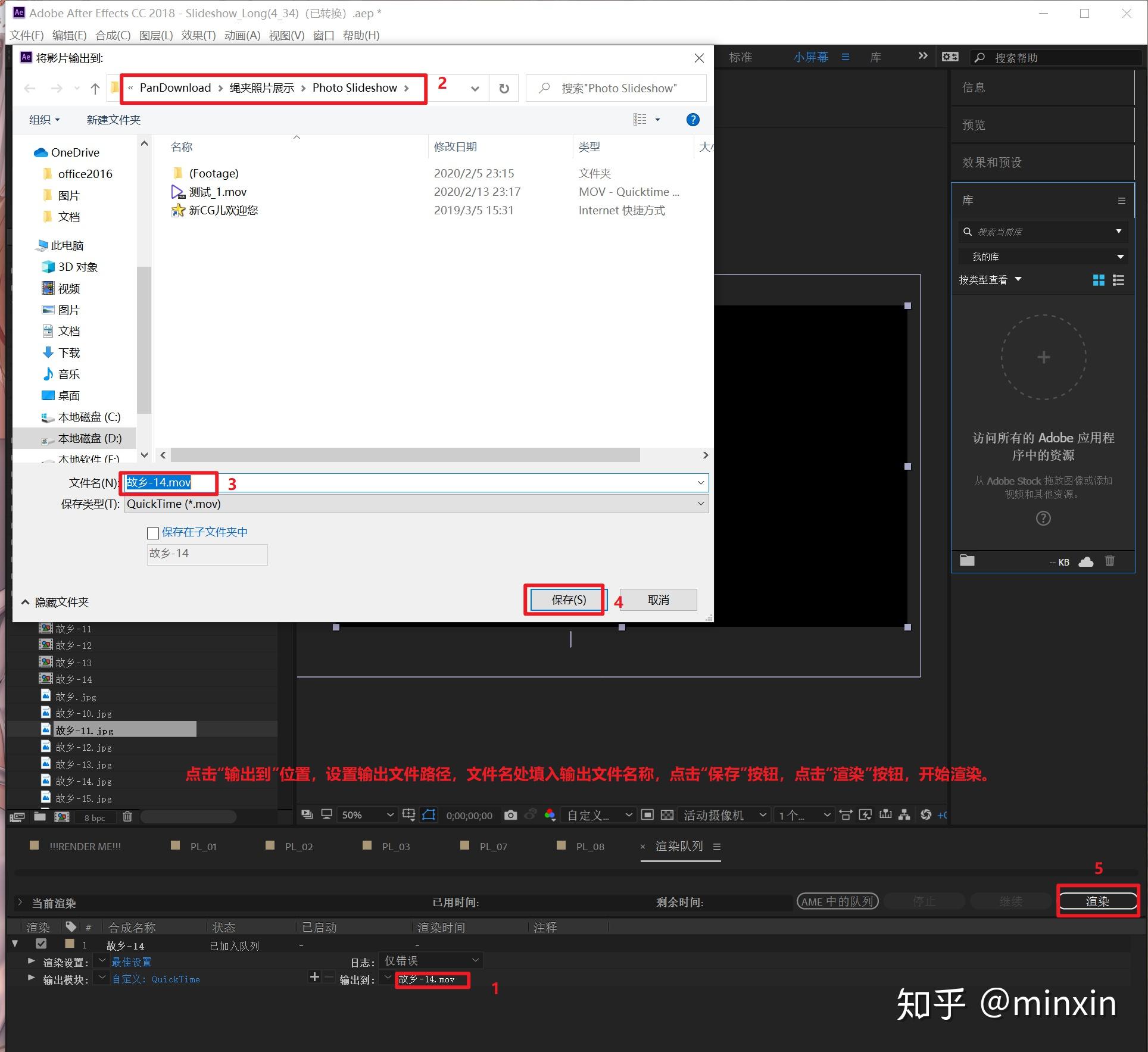Switch Adobe library to list view icon
This screenshot has height=1052, width=1148.
click(x=1118, y=280)
